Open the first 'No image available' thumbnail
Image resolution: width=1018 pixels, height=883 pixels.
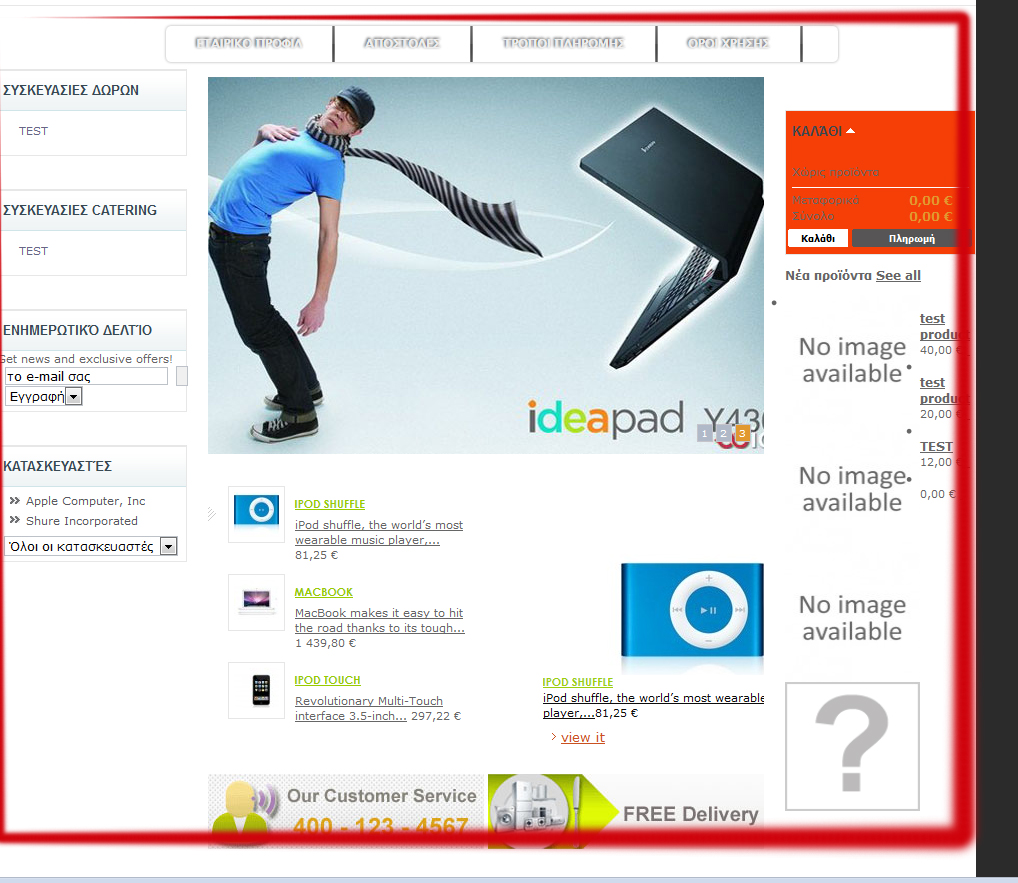click(x=852, y=360)
